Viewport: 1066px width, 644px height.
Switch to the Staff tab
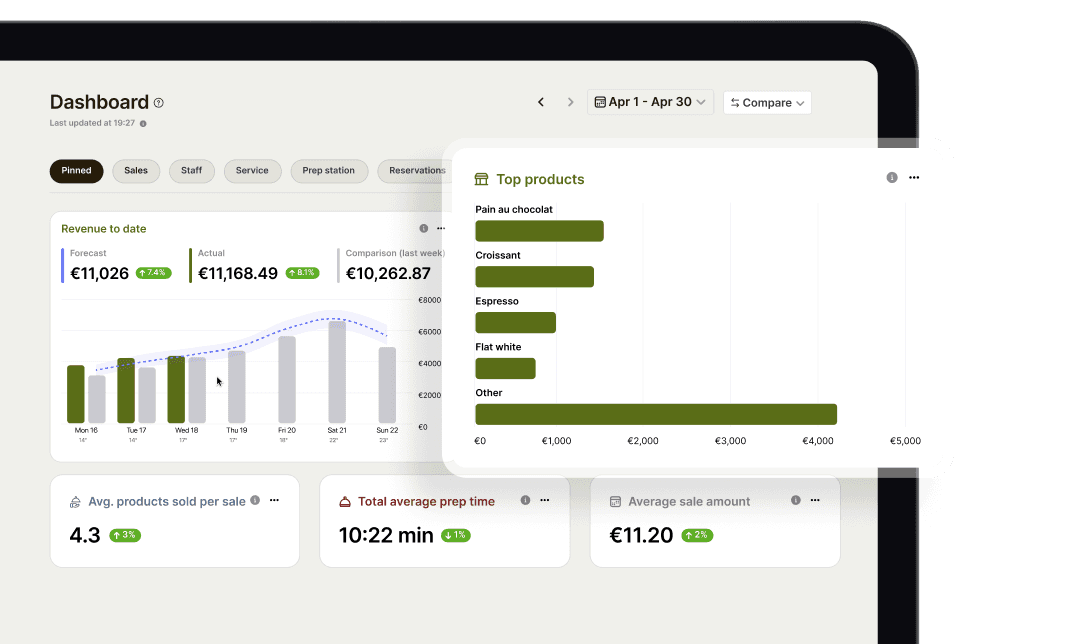[192, 171]
